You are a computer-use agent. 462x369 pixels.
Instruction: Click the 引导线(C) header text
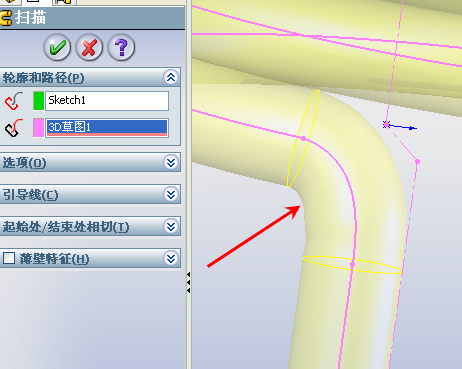(x=30, y=195)
